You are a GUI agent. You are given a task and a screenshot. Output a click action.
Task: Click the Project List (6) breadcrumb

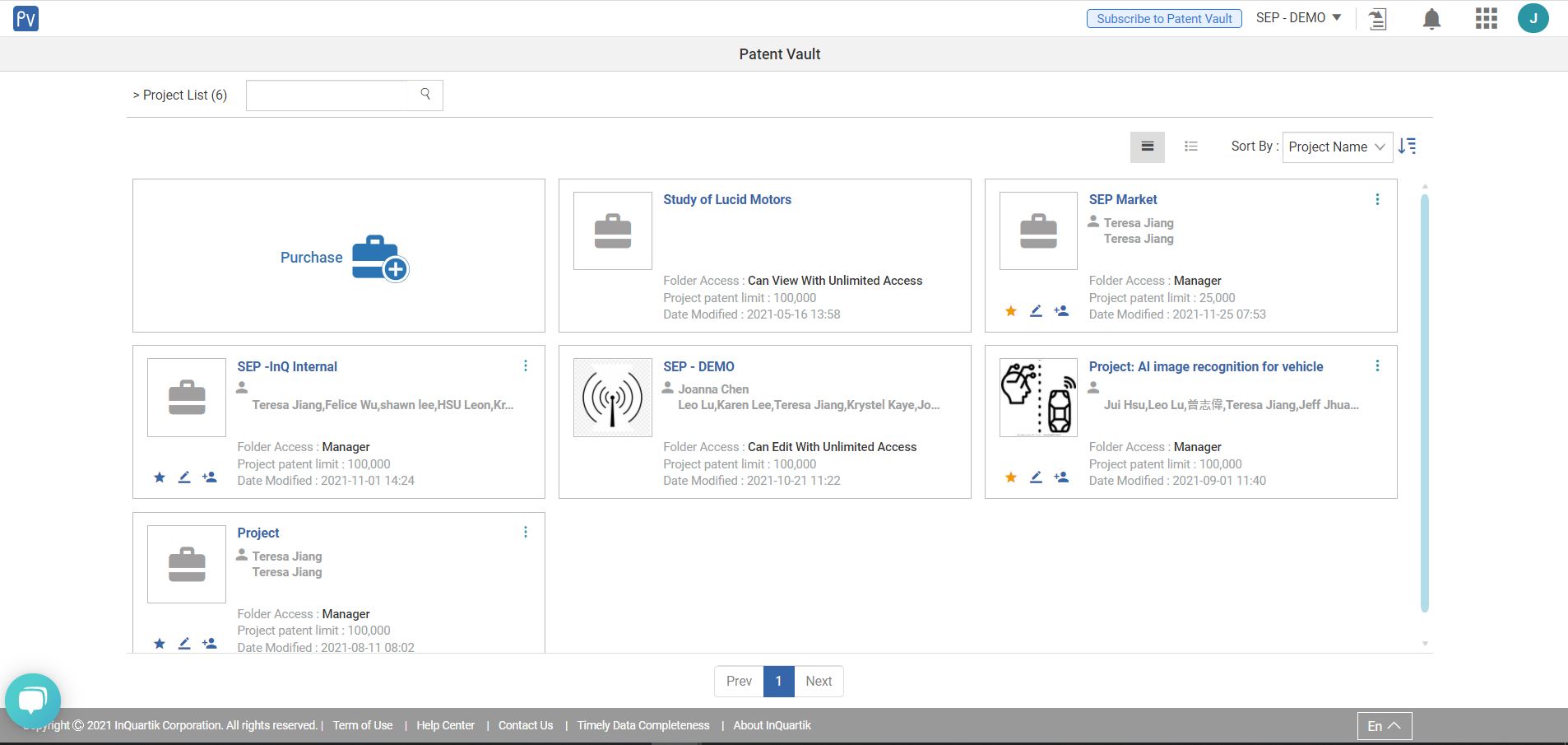tap(180, 95)
